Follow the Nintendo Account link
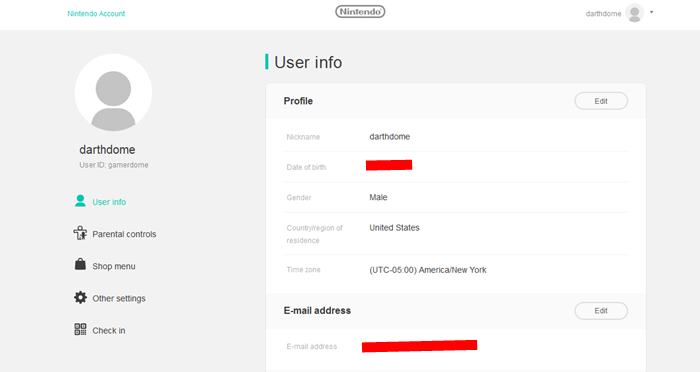700x372 pixels. pyautogui.click(x=96, y=13)
